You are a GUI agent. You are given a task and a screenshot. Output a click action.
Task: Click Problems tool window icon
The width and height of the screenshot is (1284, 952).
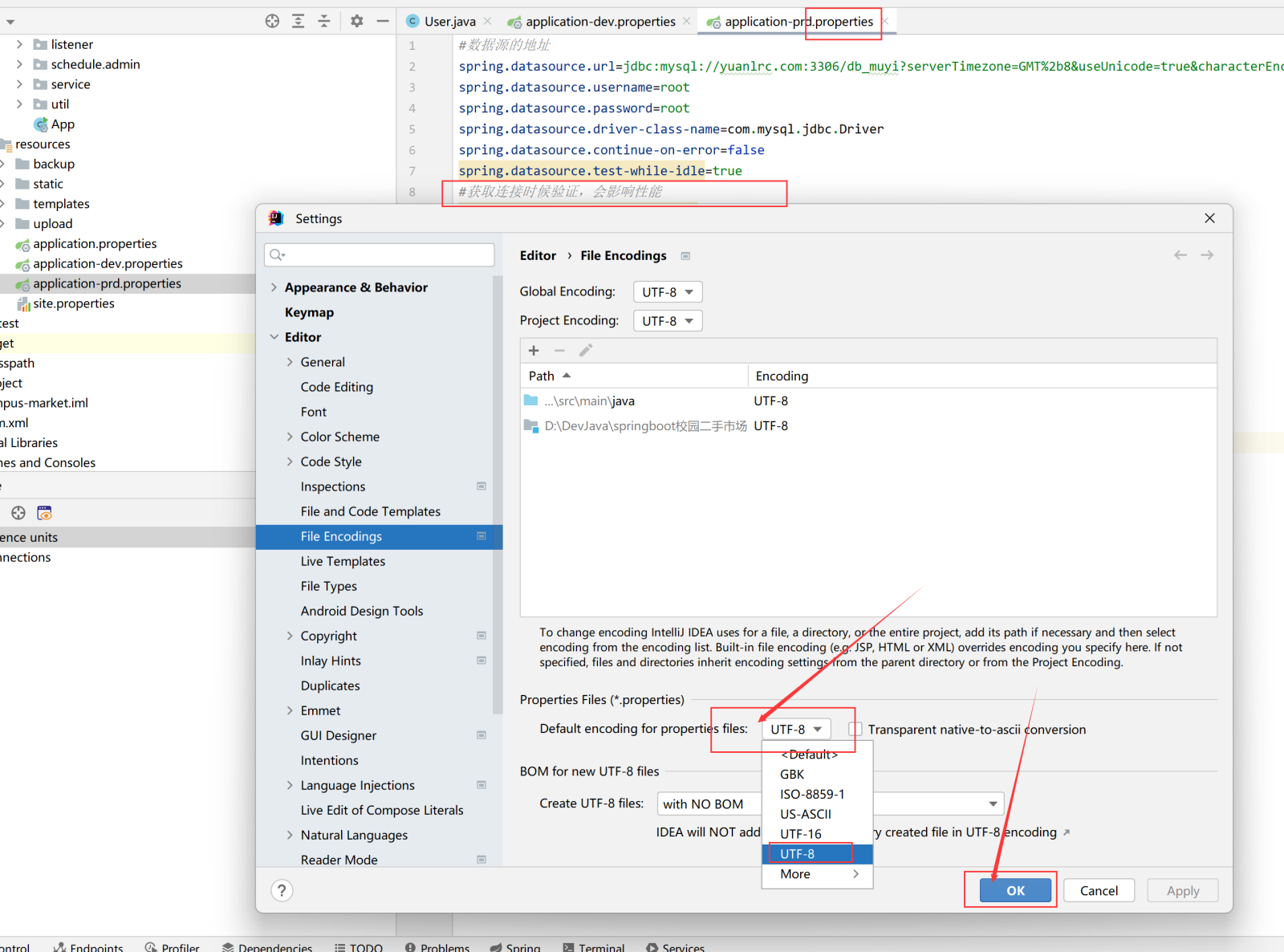click(410, 947)
